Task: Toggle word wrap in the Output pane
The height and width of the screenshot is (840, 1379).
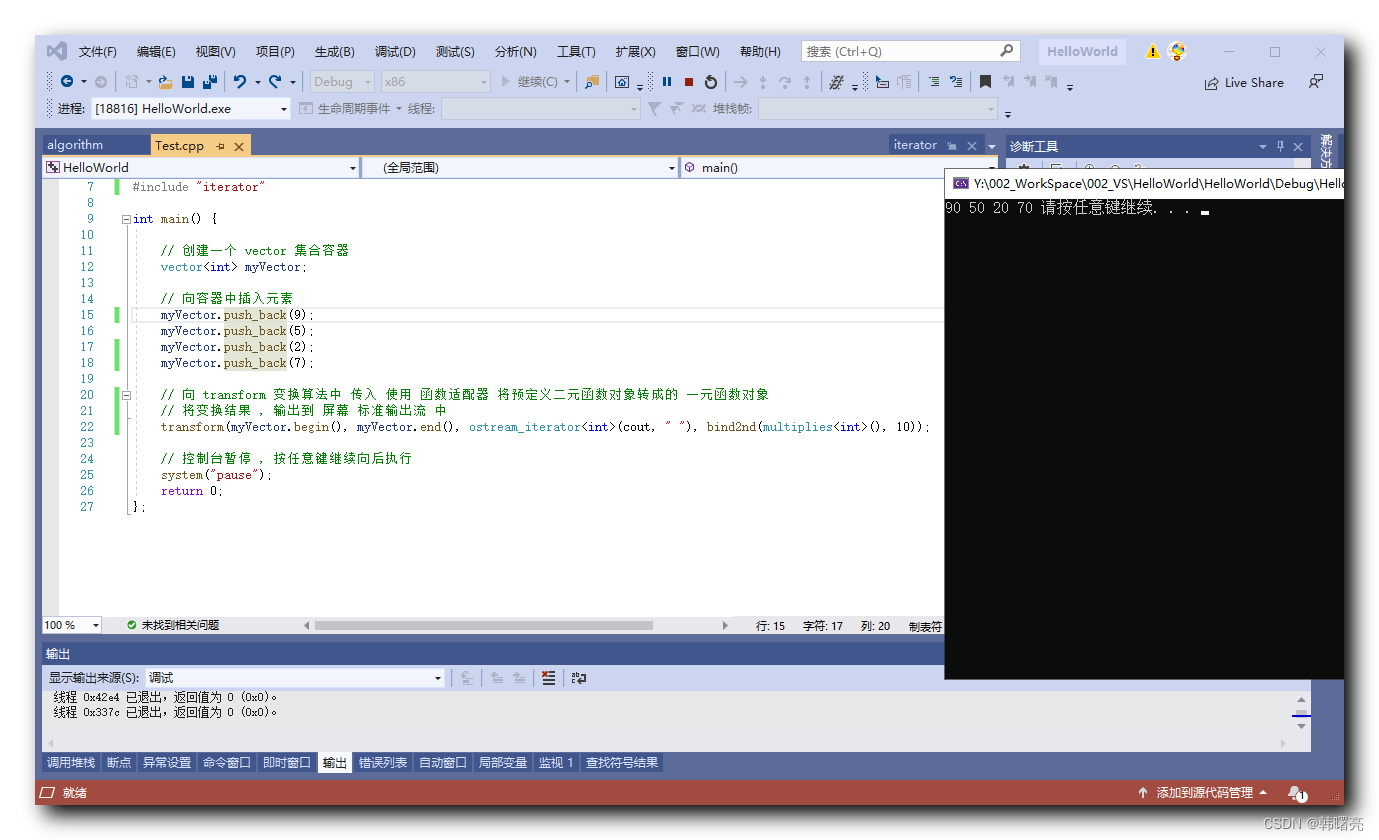Action: point(579,678)
